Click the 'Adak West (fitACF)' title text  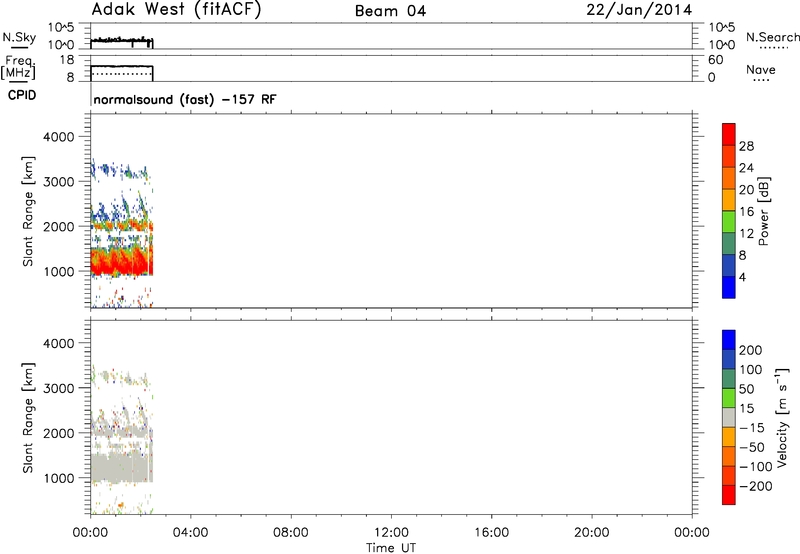176,9
